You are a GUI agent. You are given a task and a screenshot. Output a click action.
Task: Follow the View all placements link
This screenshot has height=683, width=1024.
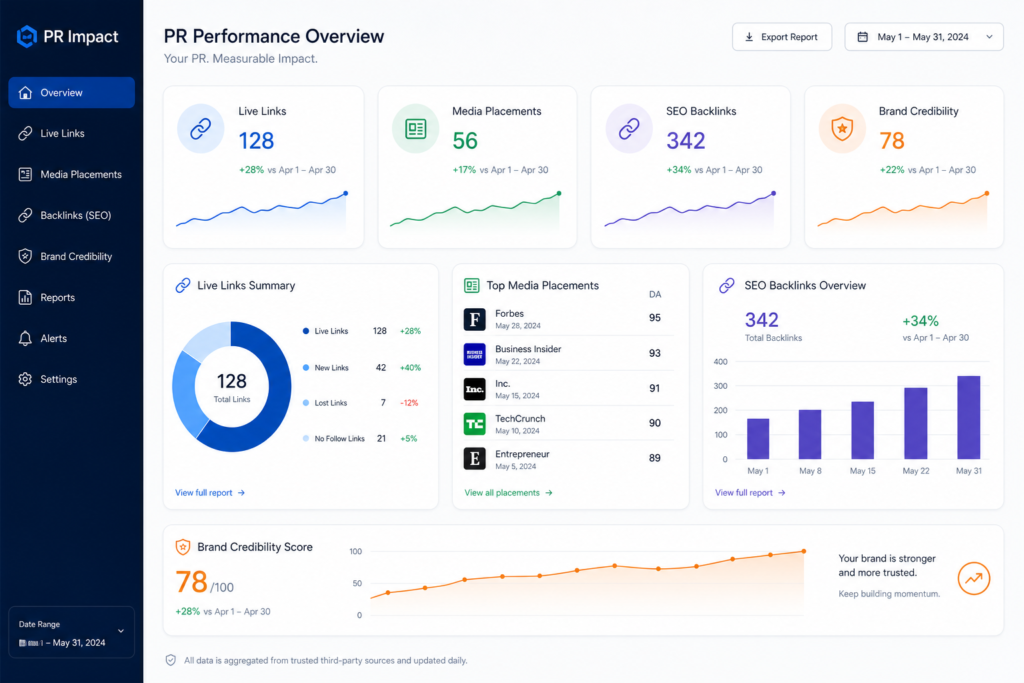(508, 493)
